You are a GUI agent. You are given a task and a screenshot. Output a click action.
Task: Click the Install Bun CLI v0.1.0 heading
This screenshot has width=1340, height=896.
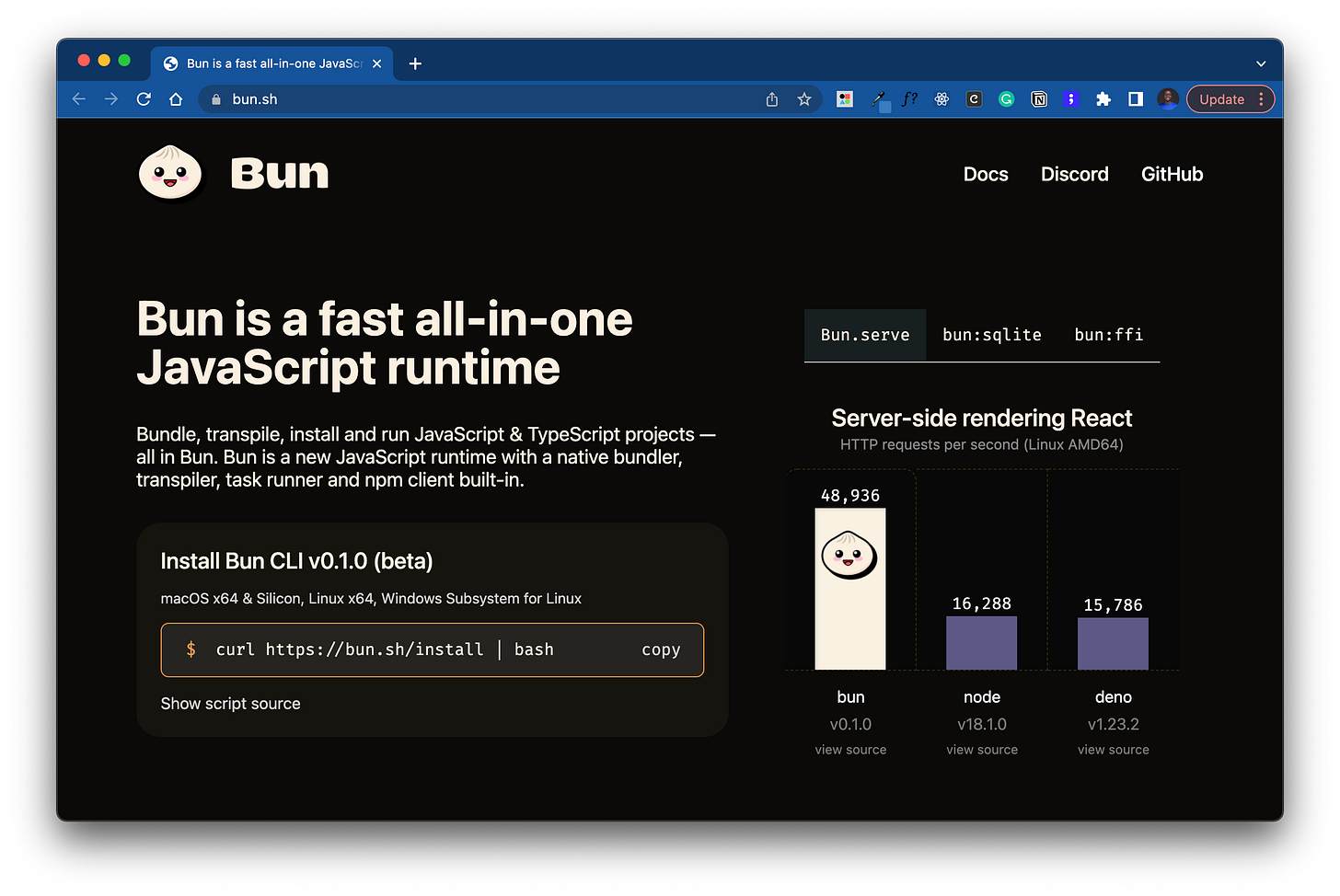[x=296, y=561]
